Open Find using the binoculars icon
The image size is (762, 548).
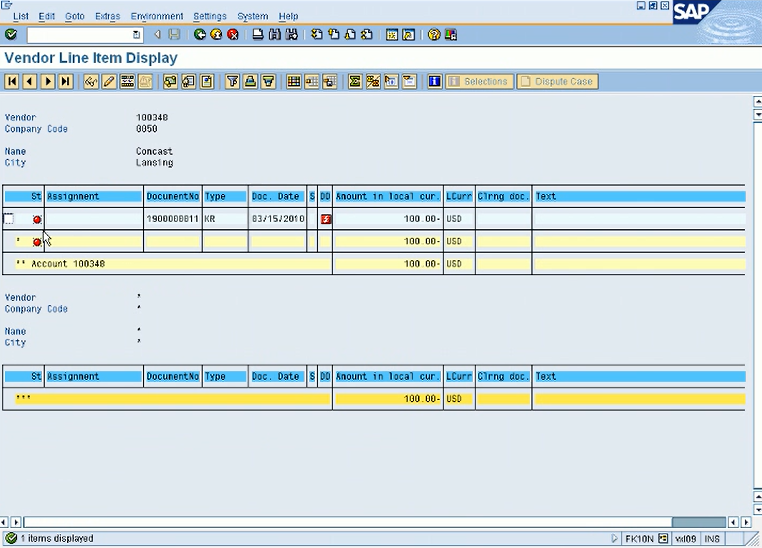[x=275, y=34]
